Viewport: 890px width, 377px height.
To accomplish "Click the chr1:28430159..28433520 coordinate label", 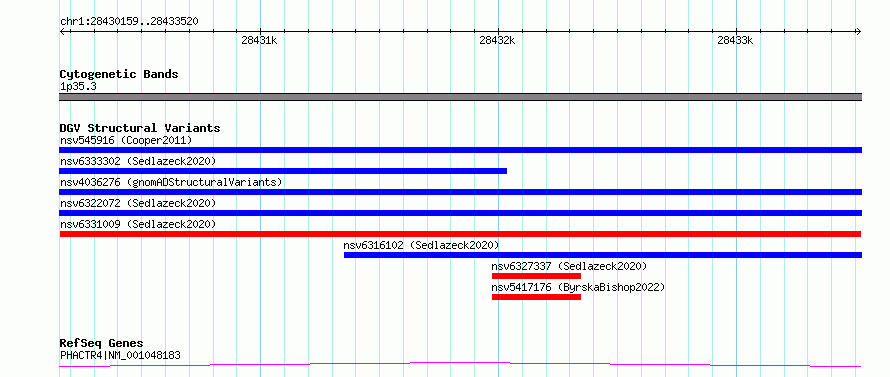I will tap(129, 22).
